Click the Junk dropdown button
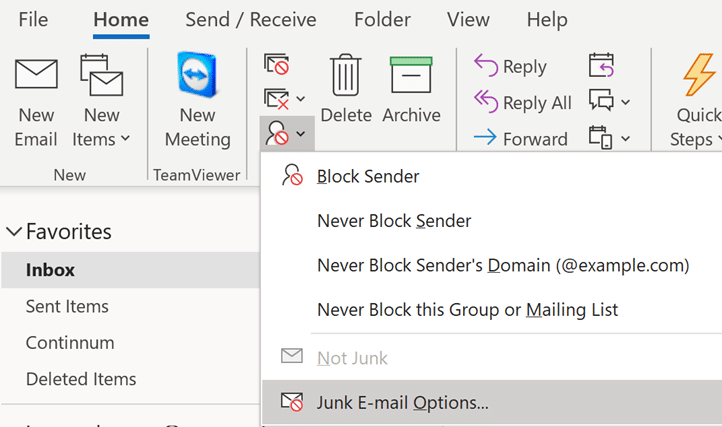The image size is (722, 427). coord(286,131)
